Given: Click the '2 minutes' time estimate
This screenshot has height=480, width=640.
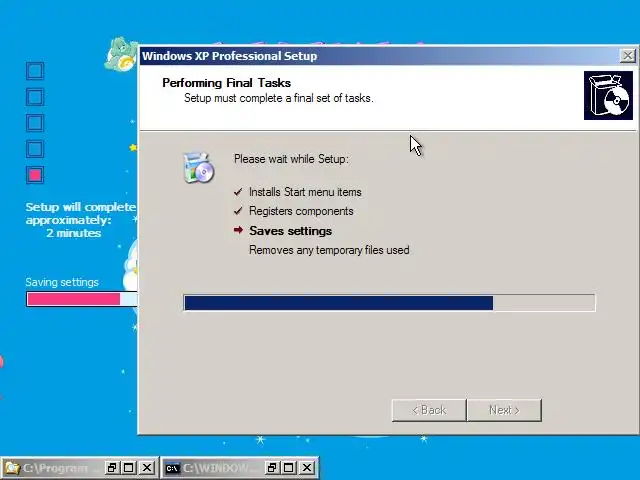Looking at the screenshot, I should [73, 233].
